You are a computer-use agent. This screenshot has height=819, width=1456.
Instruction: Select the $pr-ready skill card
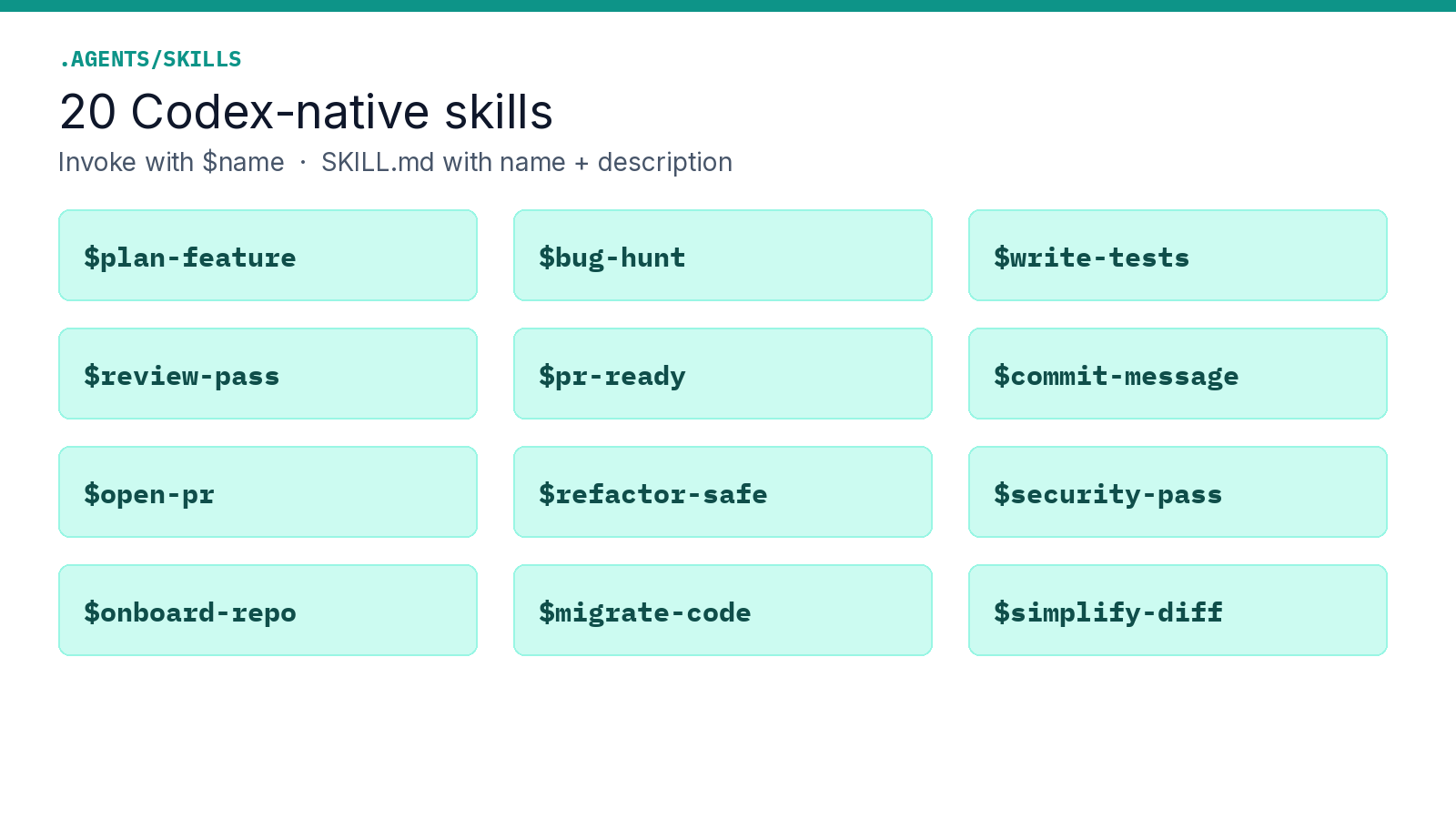pyautogui.click(x=723, y=374)
